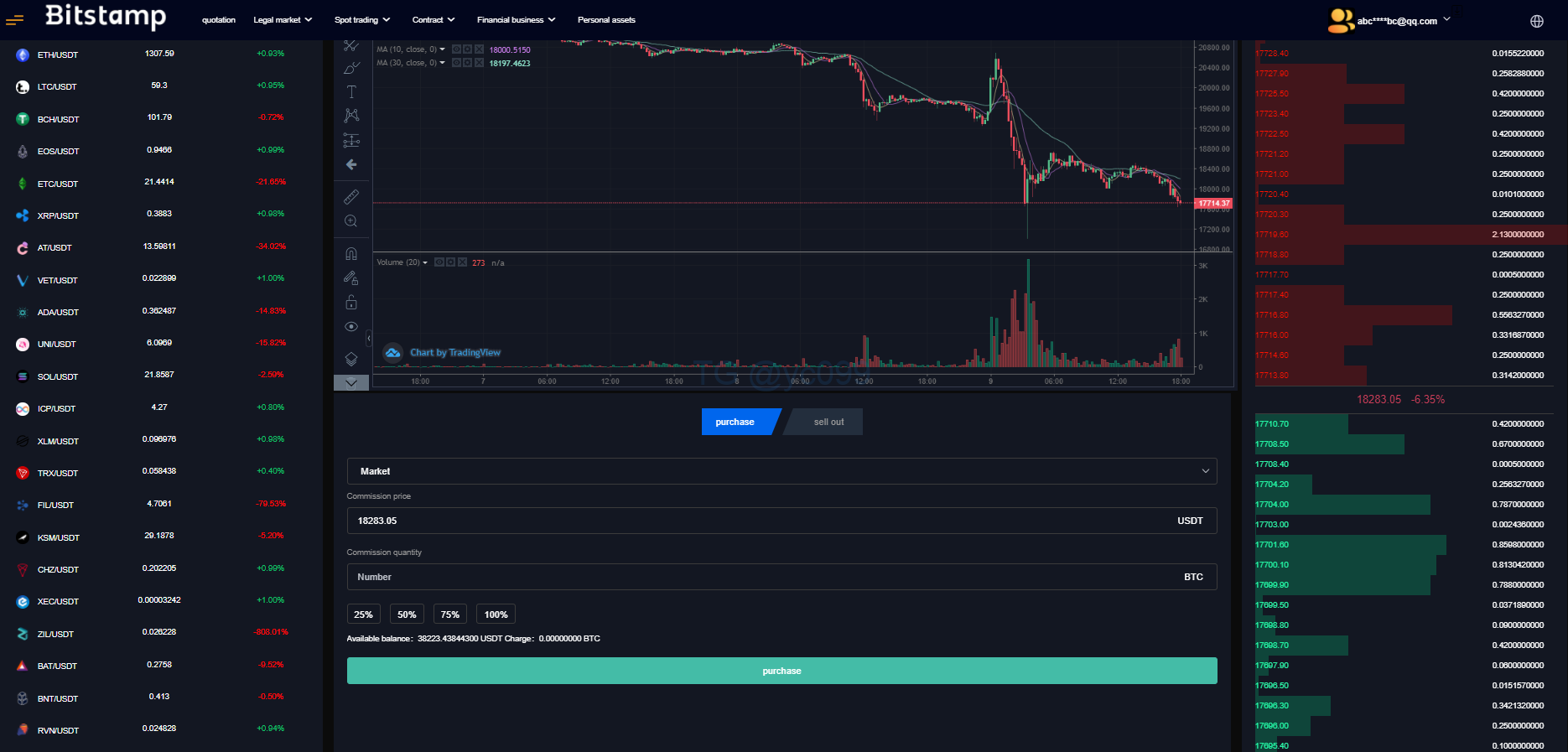Viewport: 1568px width, 752px height.
Task: Open the object tree layers icon
Action: pyautogui.click(x=351, y=359)
